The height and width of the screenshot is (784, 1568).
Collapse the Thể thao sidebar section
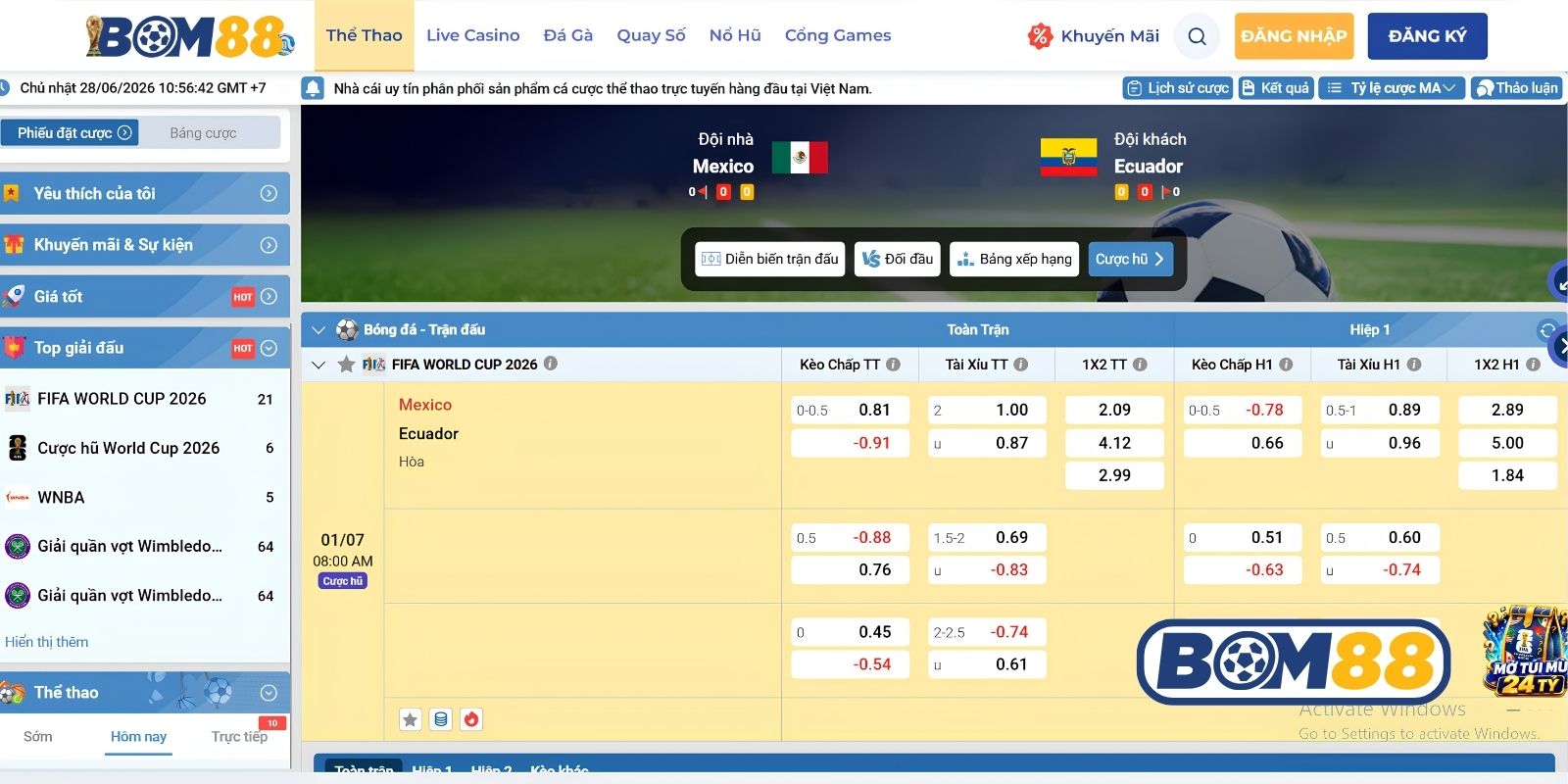269,693
